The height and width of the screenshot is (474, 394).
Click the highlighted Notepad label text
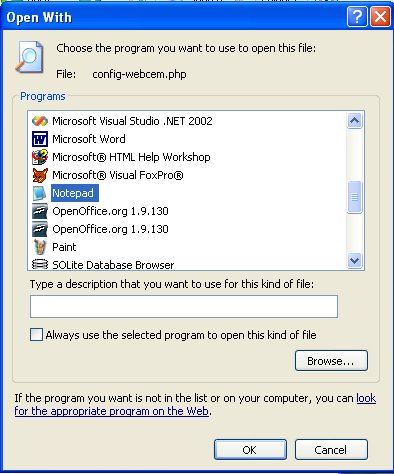(73, 193)
